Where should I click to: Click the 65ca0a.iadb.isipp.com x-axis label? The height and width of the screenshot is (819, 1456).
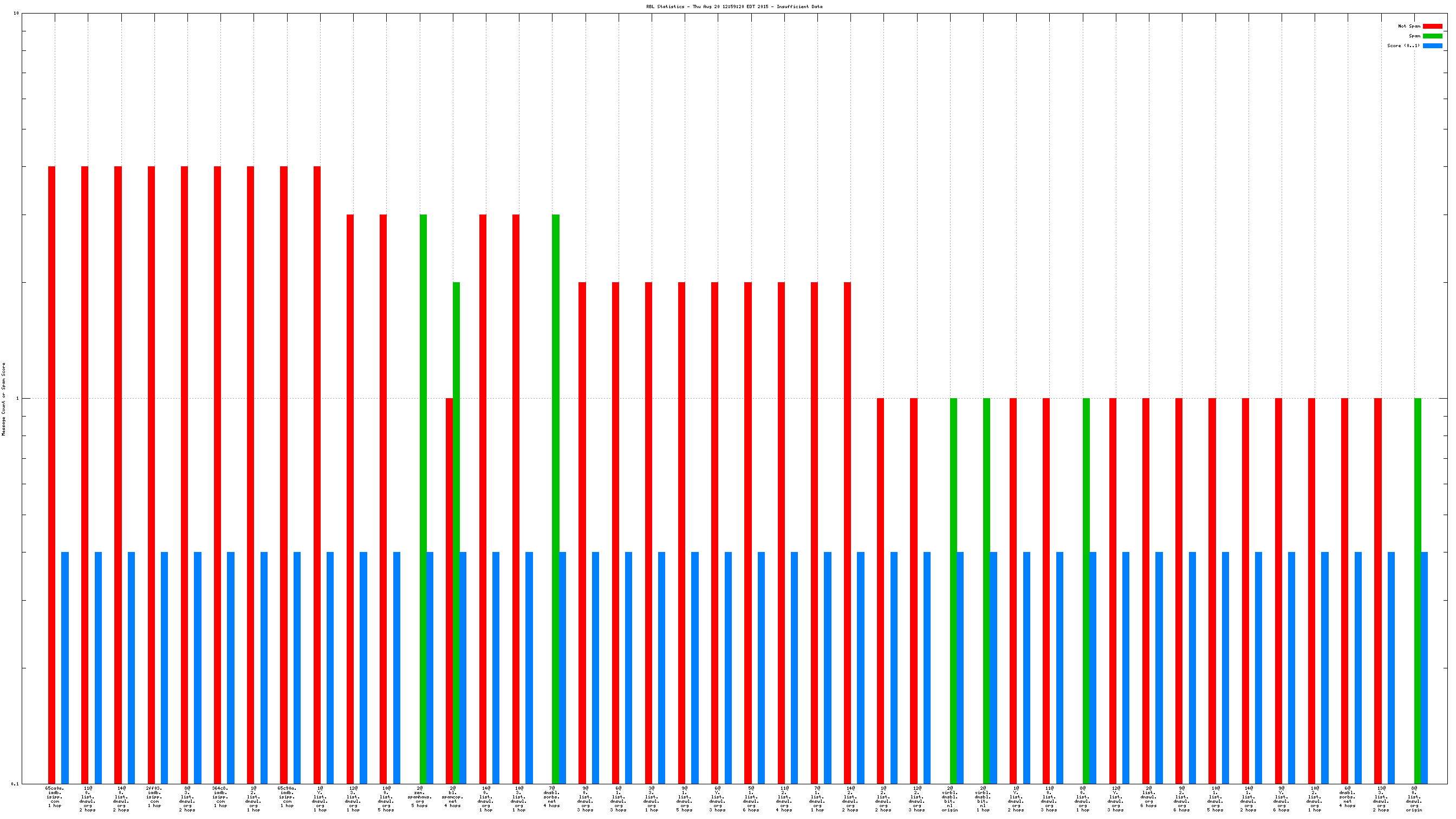pyautogui.click(x=55, y=797)
